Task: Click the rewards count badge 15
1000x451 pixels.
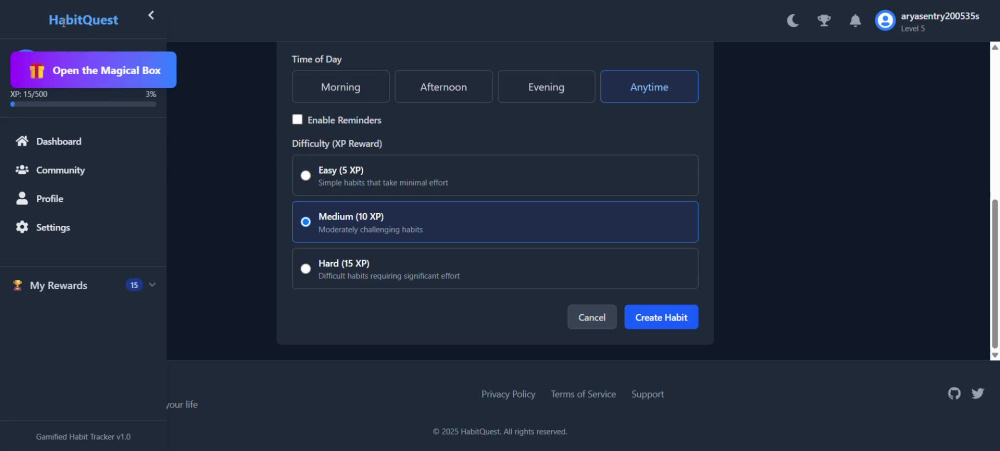Action: pyautogui.click(x=134, y=285)
